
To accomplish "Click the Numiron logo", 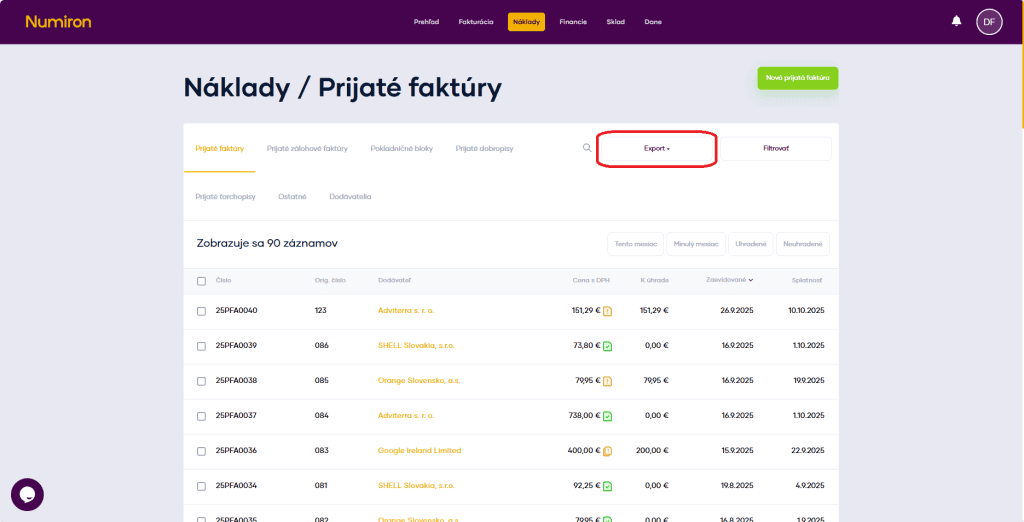I will click(58, 21).
